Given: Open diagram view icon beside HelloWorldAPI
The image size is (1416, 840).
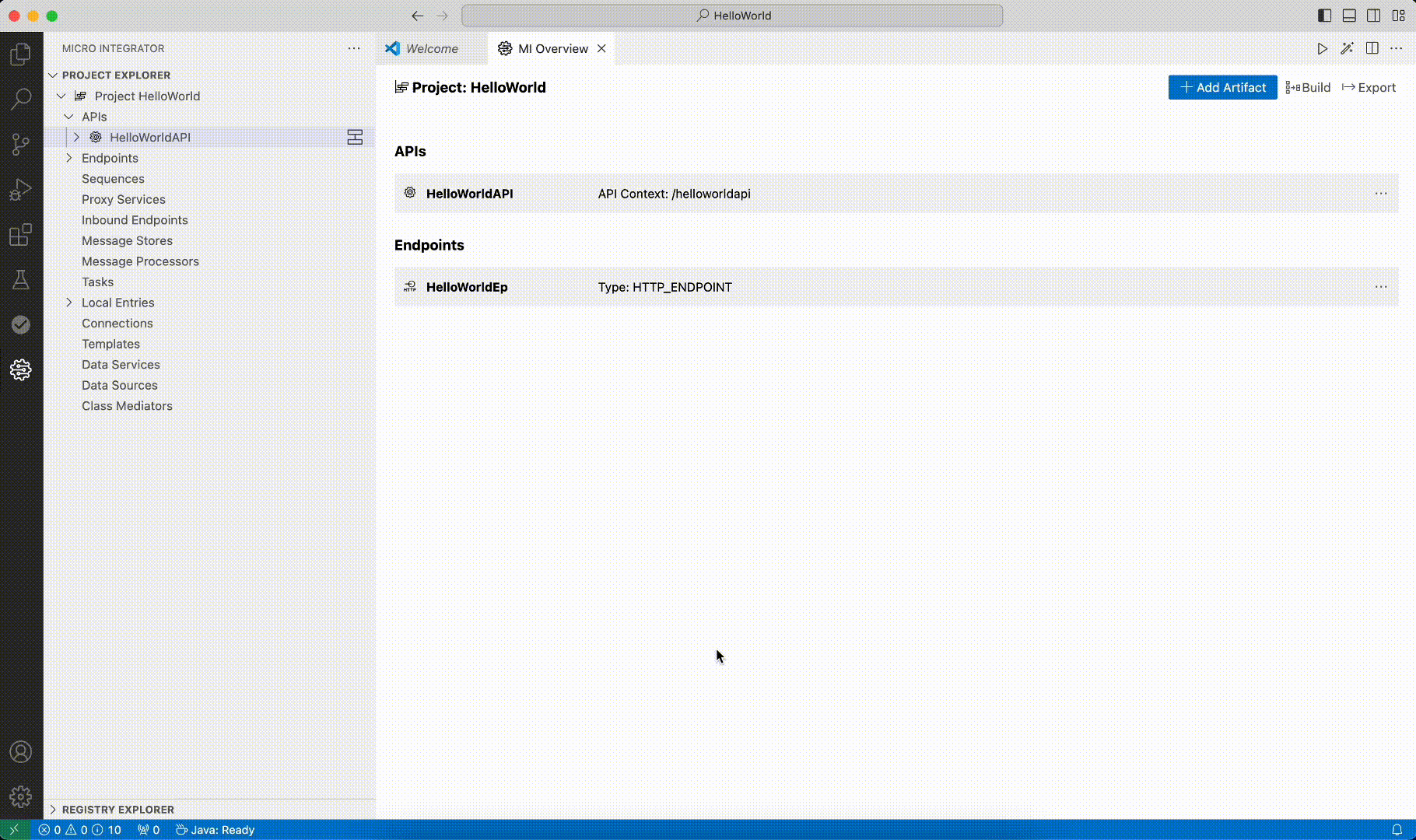Looking at the screenshot, I should 355,138.
